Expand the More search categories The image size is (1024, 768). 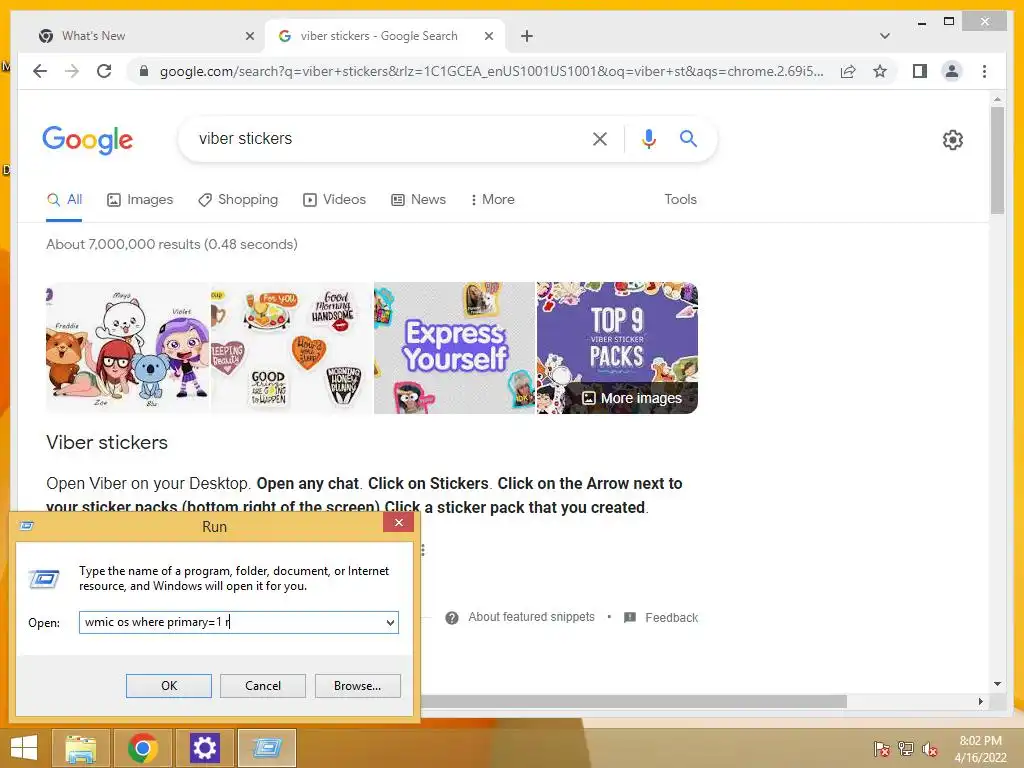[x=492, y=200]
